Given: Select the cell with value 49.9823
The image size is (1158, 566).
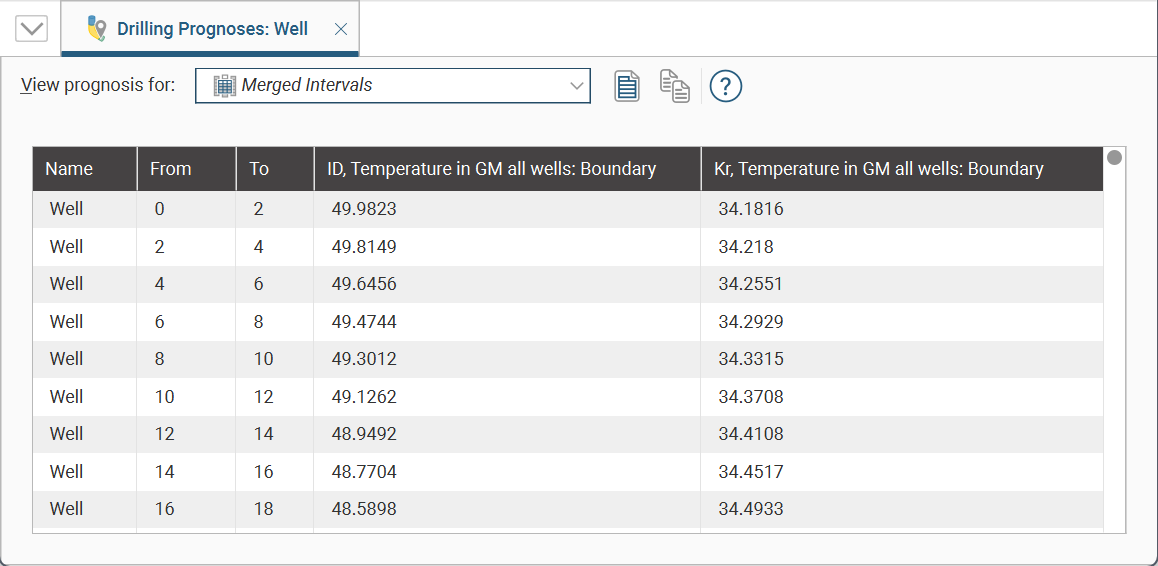Looking at the screenshot, I should (364, 209).
